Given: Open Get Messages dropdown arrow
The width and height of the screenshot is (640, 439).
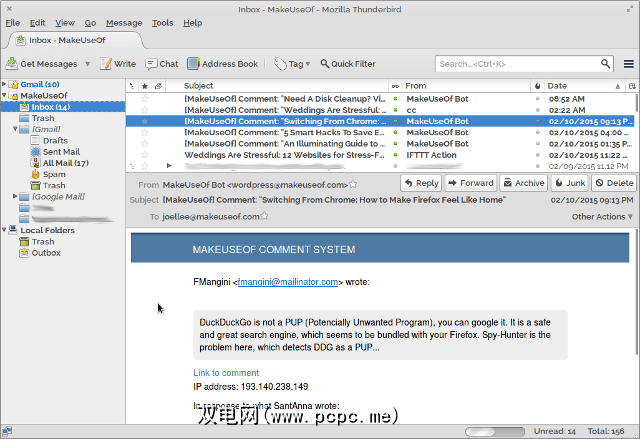Looking at the screenshot, I should [87, 64].
